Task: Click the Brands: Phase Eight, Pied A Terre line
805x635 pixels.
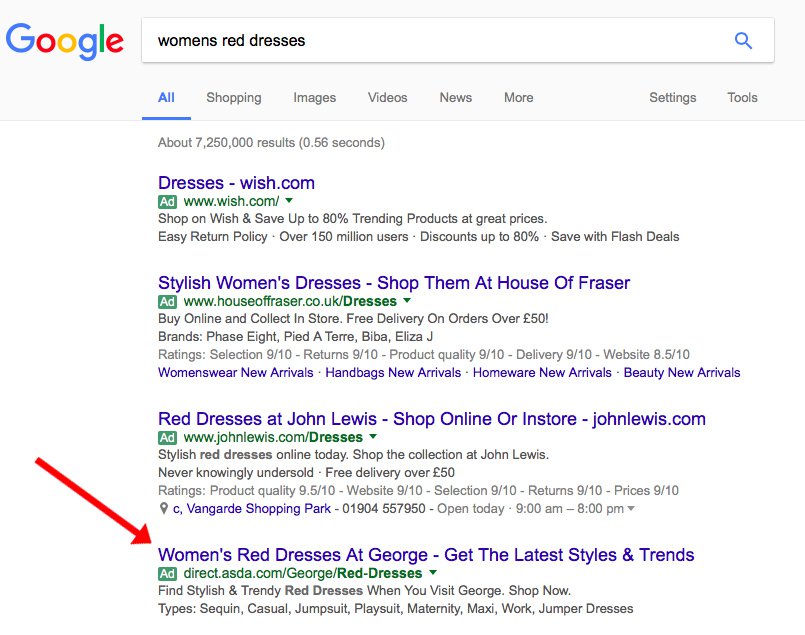Action: click(x=295, y=337)
